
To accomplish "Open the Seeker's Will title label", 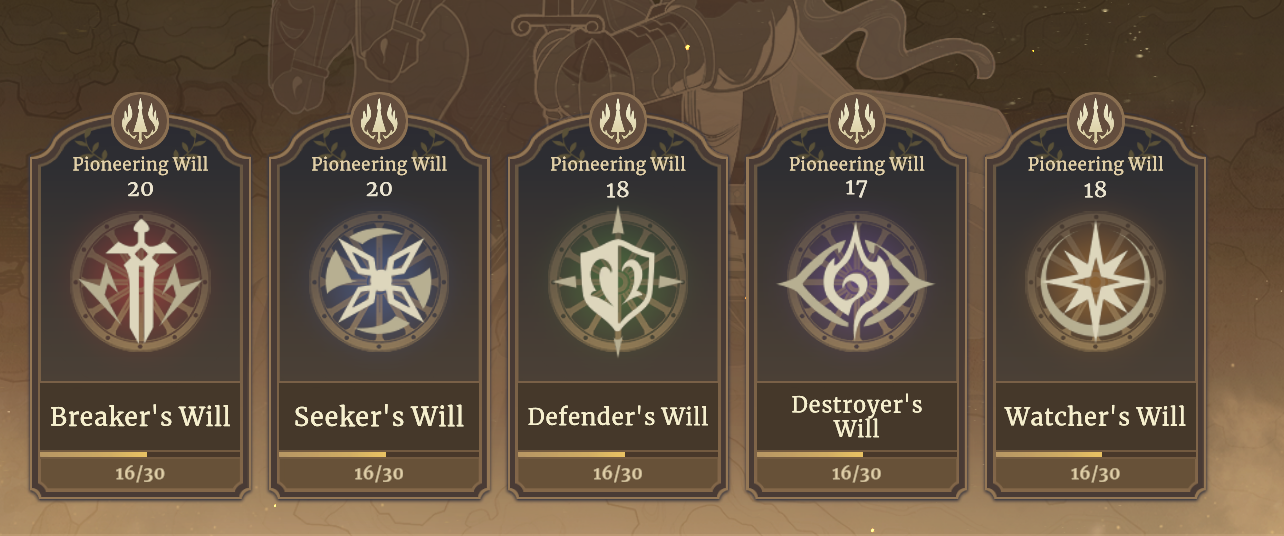I will pyautogui.click(x=379, y=416).
